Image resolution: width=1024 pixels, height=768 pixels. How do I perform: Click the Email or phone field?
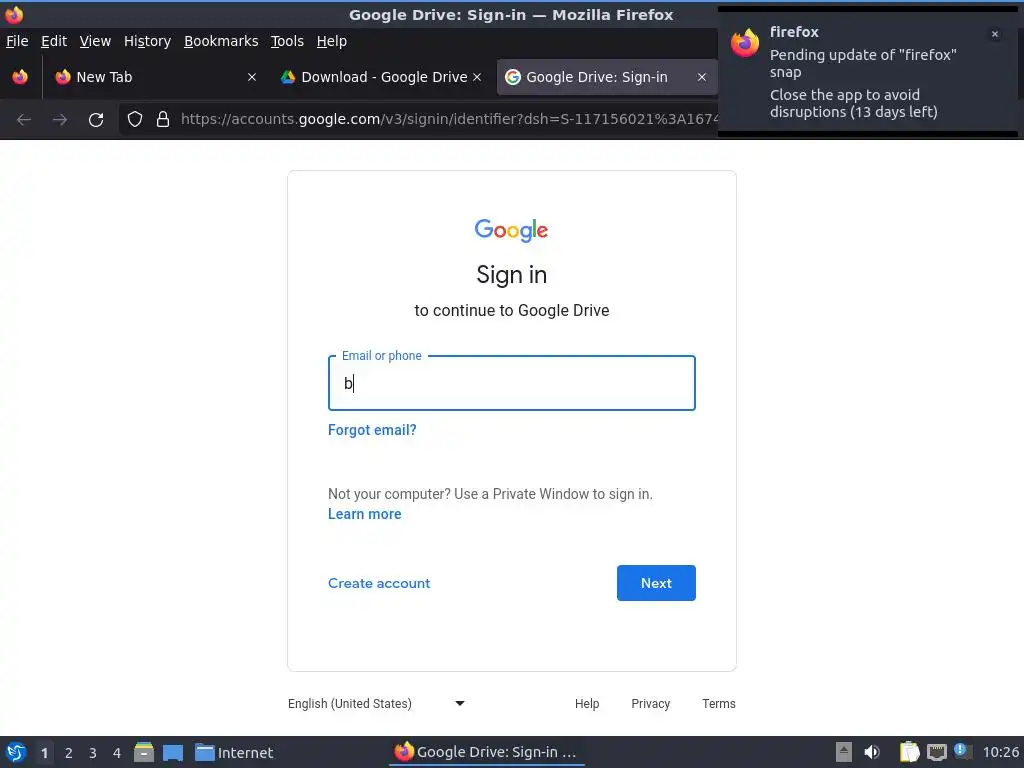click(x=511, y=383)
